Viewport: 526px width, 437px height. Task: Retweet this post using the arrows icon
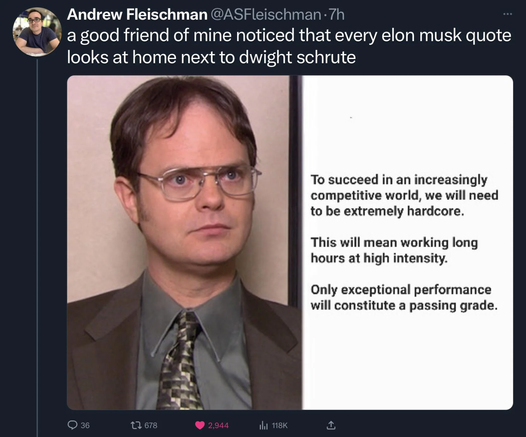click(x=135, y=425)
